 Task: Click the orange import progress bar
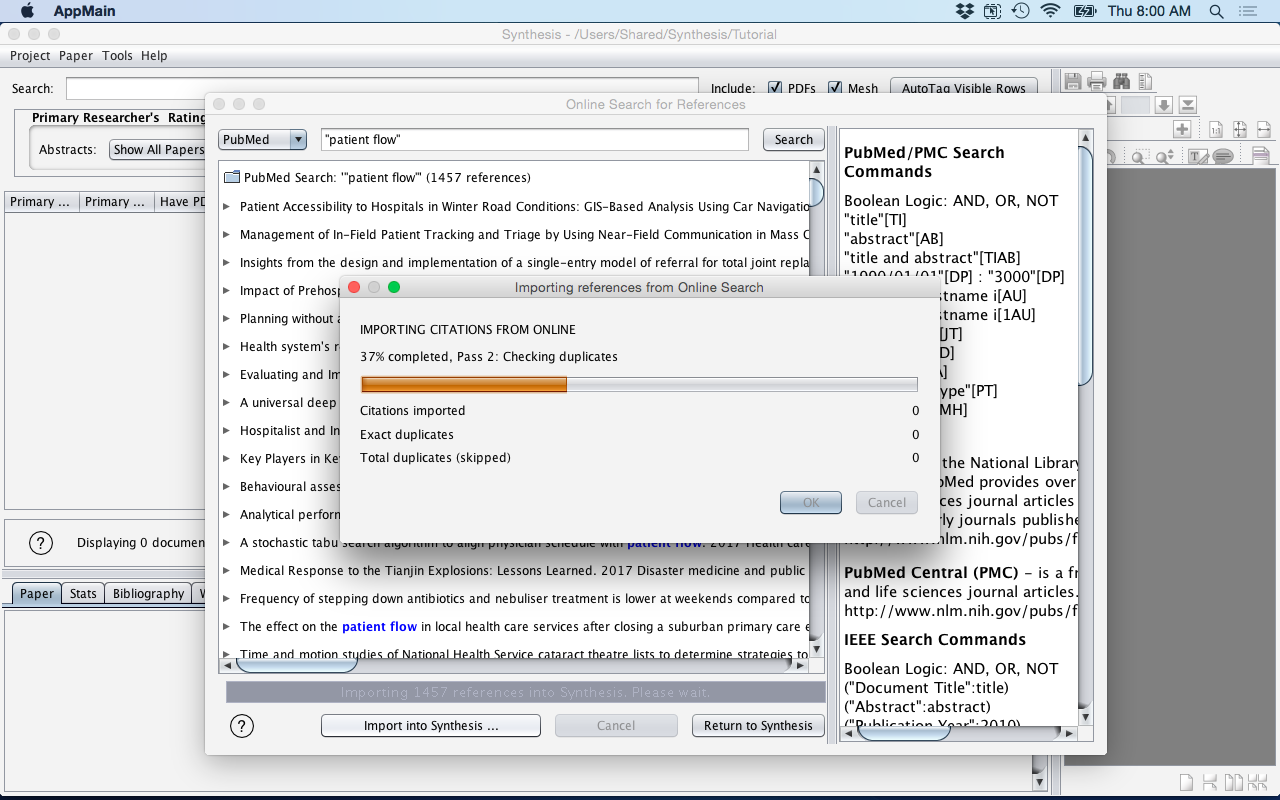pos(464,385)
